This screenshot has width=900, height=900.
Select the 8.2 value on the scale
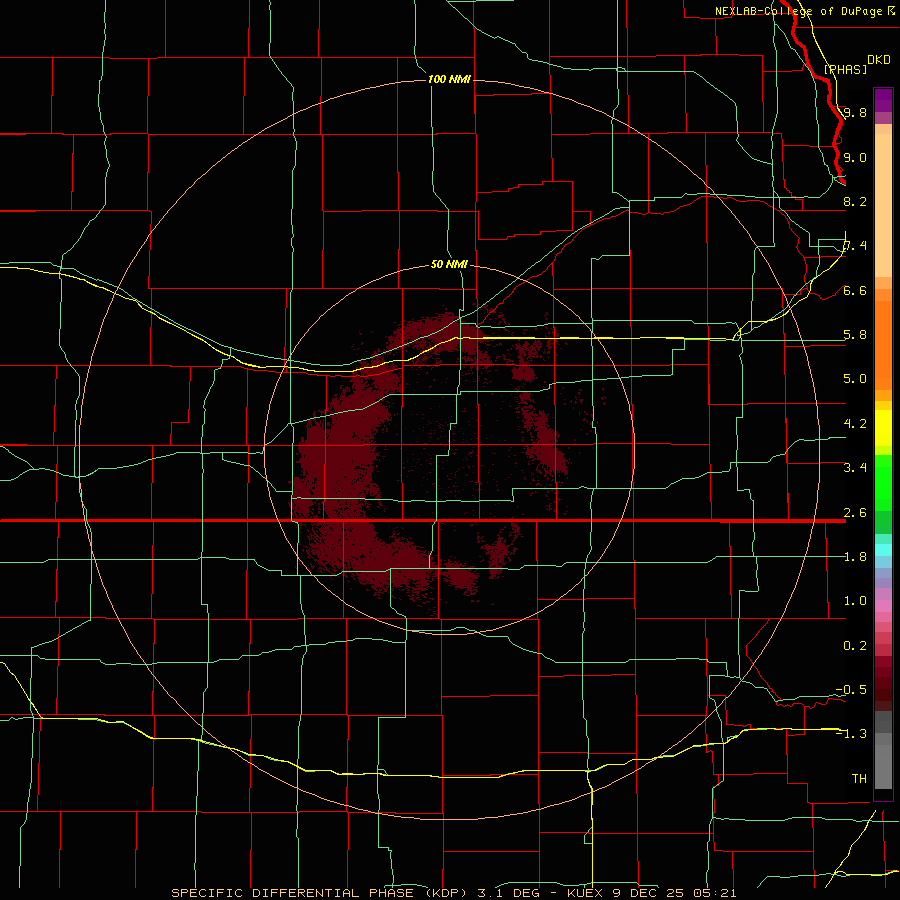855,201
